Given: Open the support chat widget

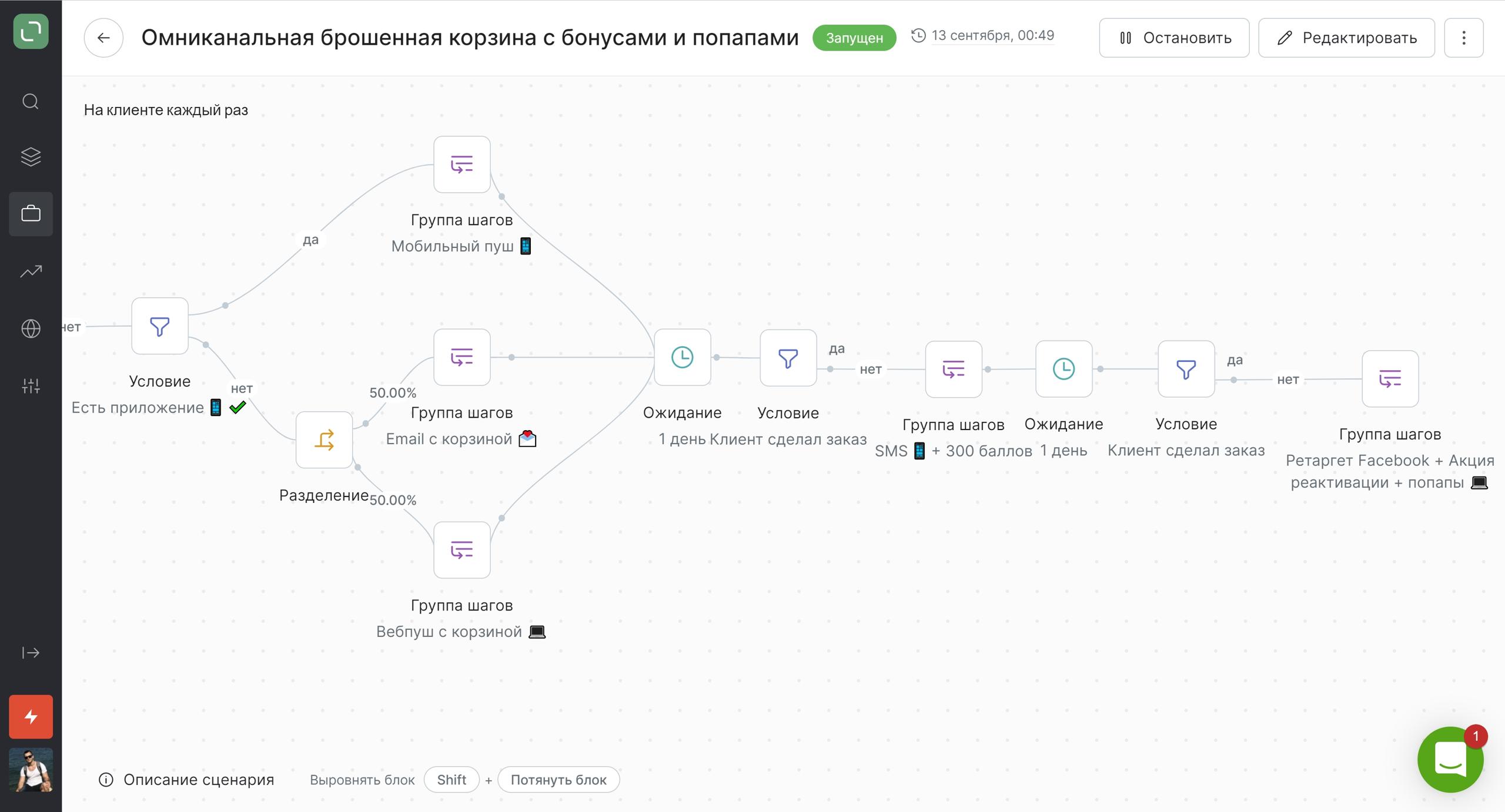Looking at the screenshot, I should pos(1450,760).
